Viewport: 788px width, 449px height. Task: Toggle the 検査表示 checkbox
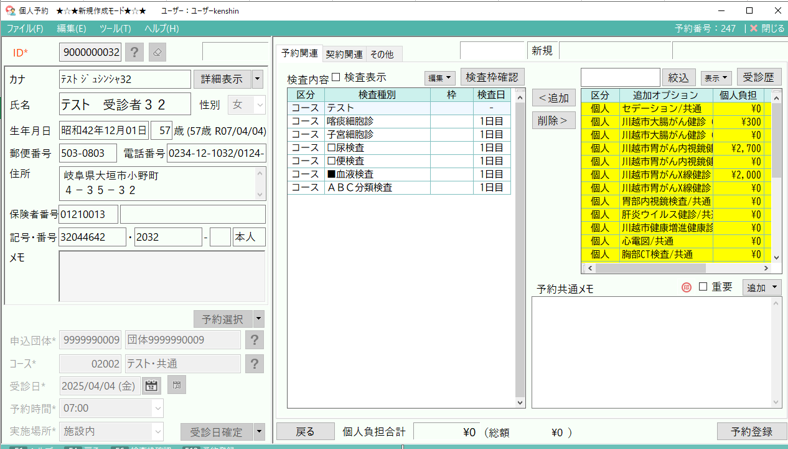[336, 77]
